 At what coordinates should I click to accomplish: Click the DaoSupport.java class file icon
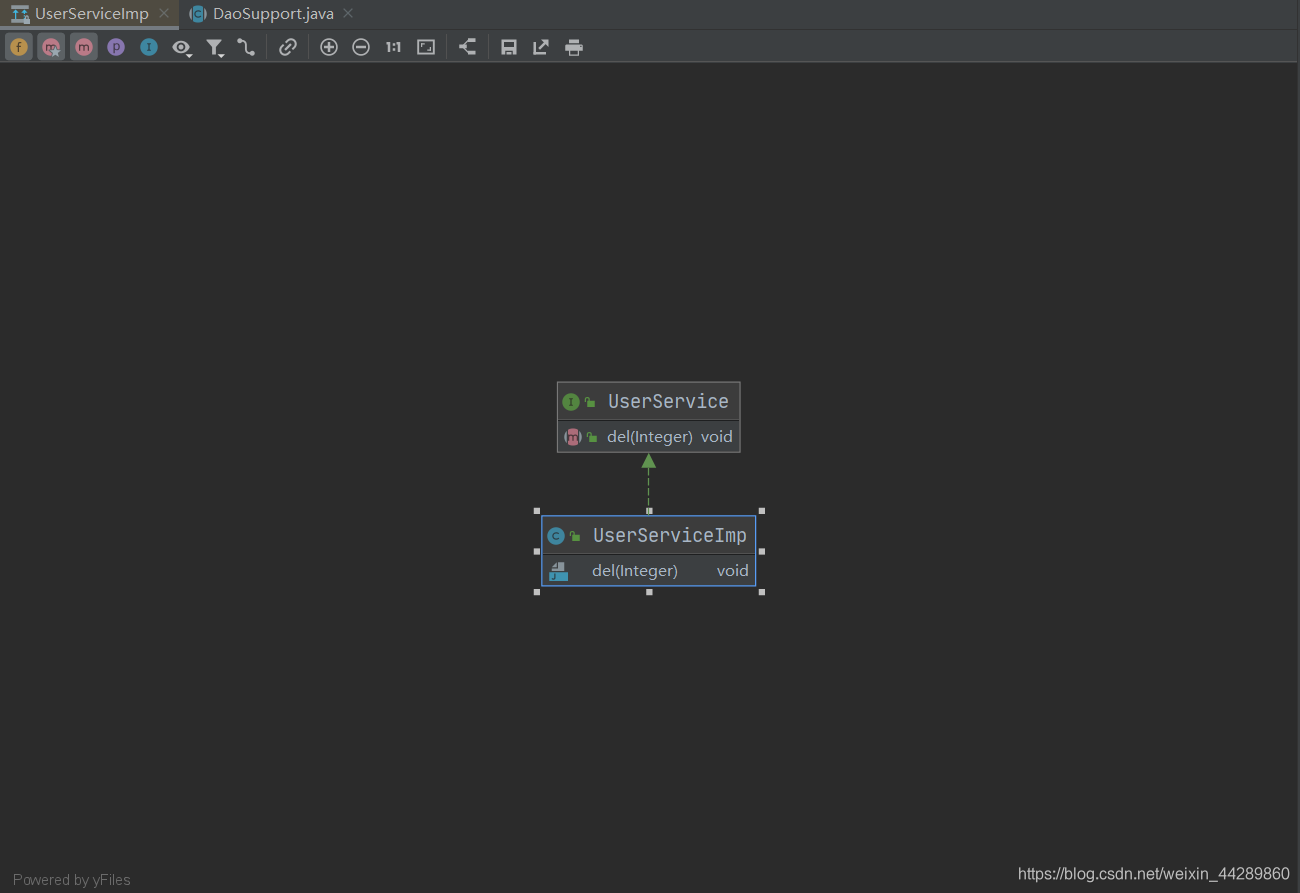point(198,14)
